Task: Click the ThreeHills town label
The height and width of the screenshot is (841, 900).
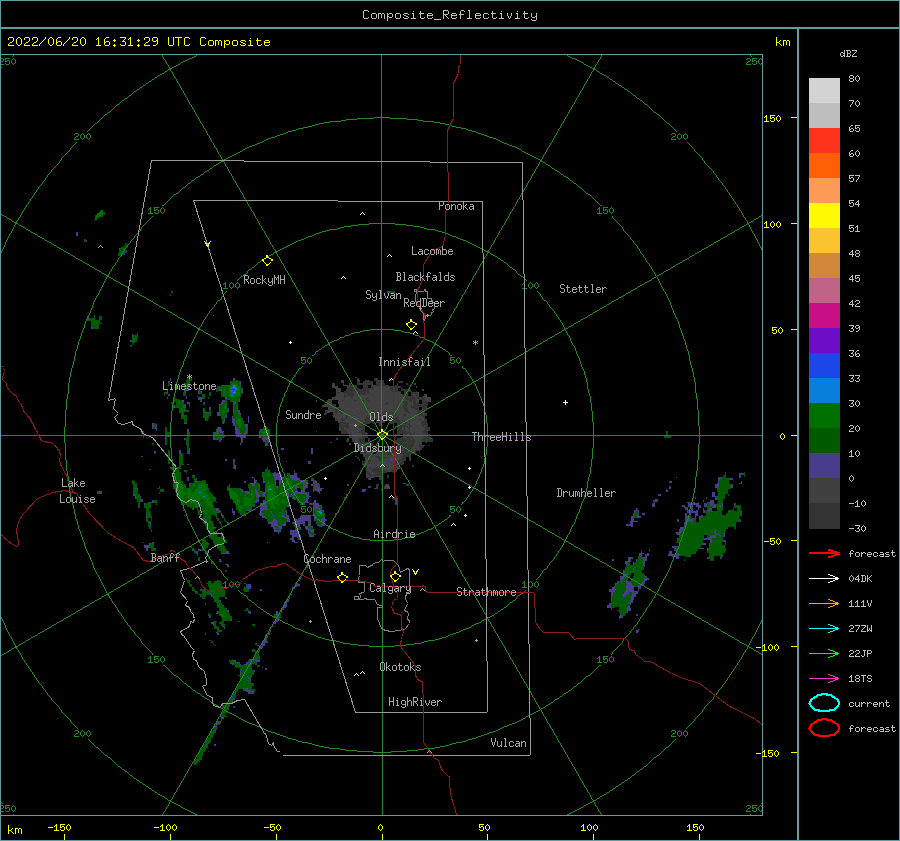Action: point(501,437)
